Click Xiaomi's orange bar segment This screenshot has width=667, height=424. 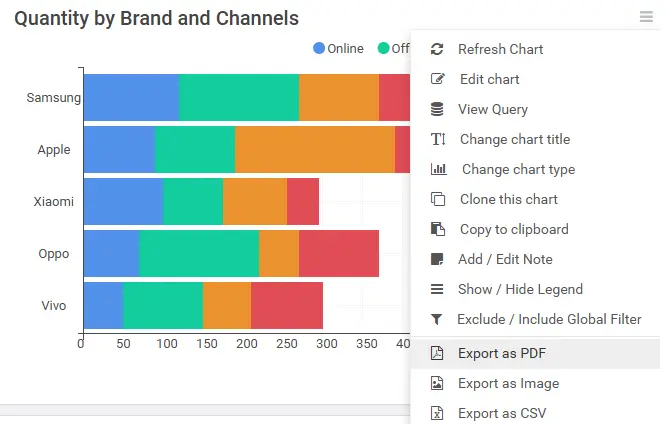255,201
